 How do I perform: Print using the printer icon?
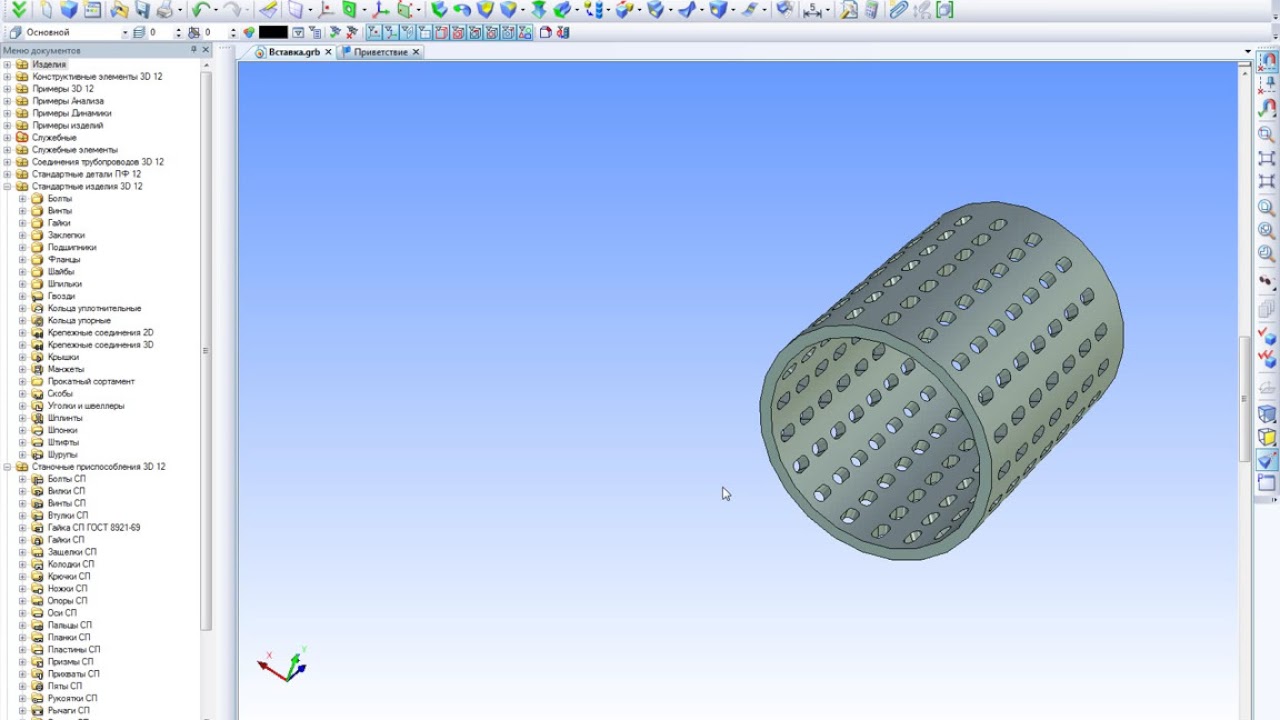tap(165, 10)
